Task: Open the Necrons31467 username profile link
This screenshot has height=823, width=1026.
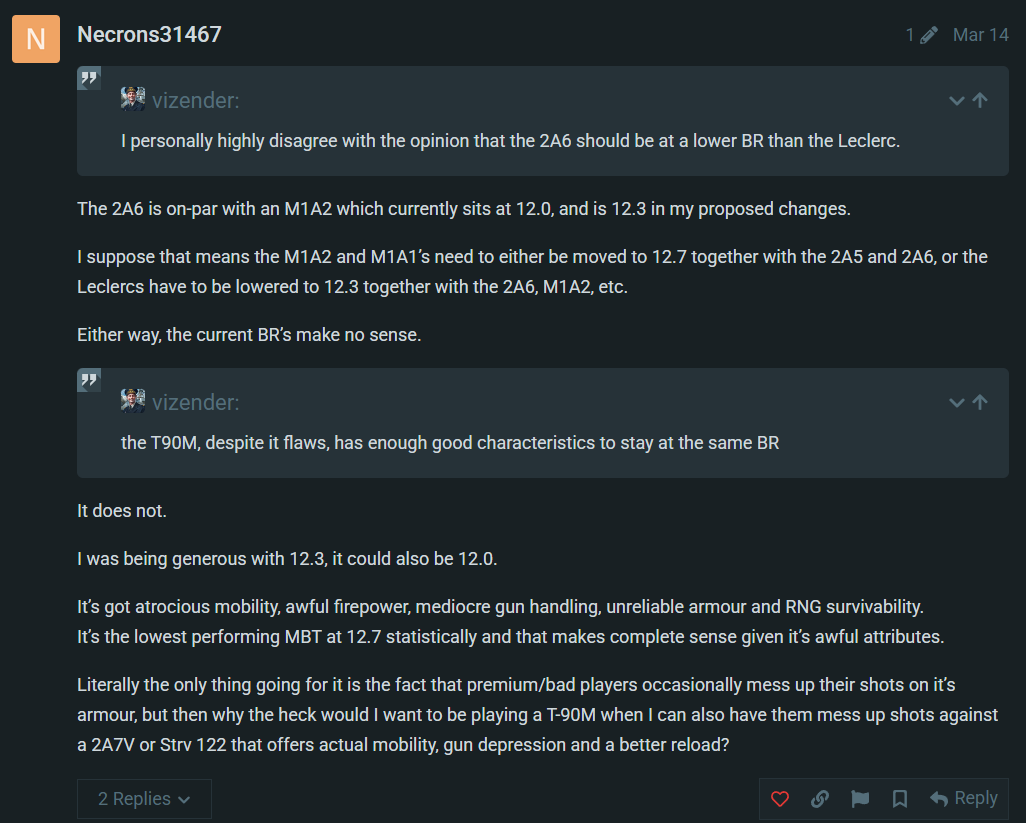Action: [x=149, y=34]
